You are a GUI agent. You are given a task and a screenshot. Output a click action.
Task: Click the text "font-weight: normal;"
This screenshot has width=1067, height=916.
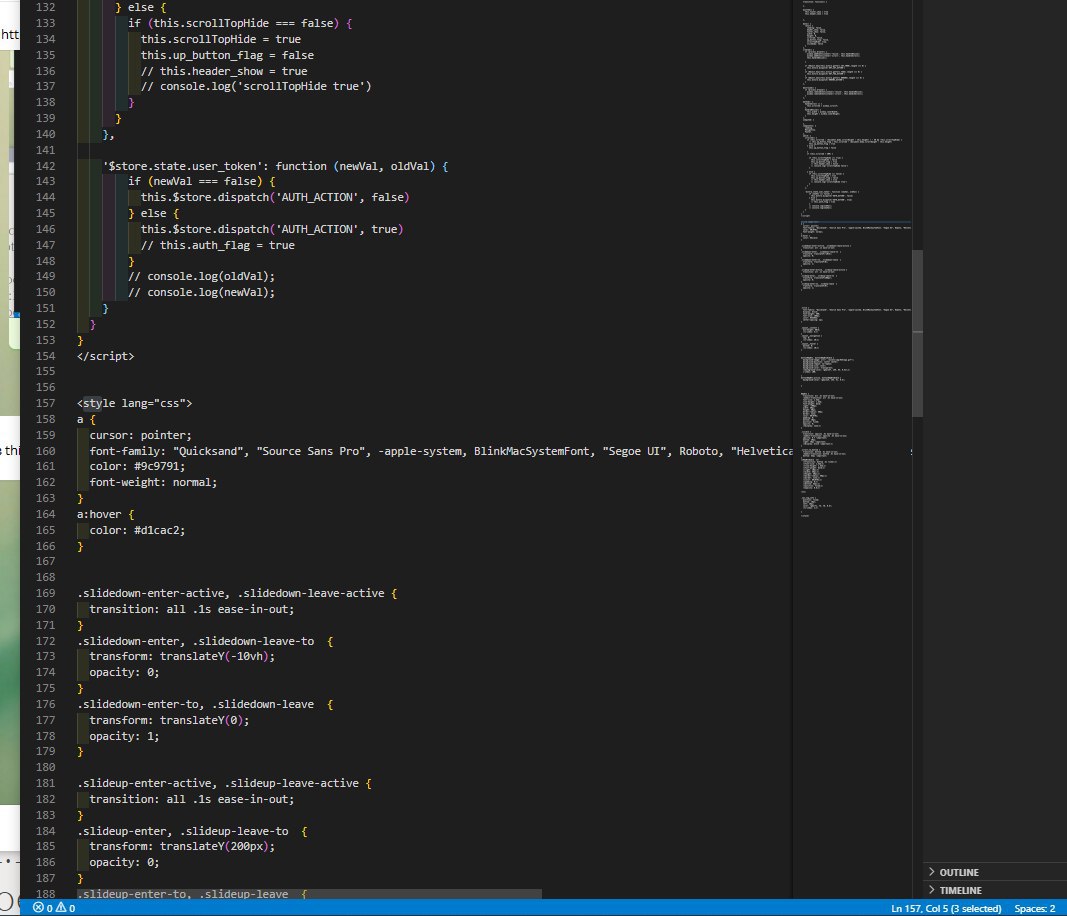pos(153,482)
